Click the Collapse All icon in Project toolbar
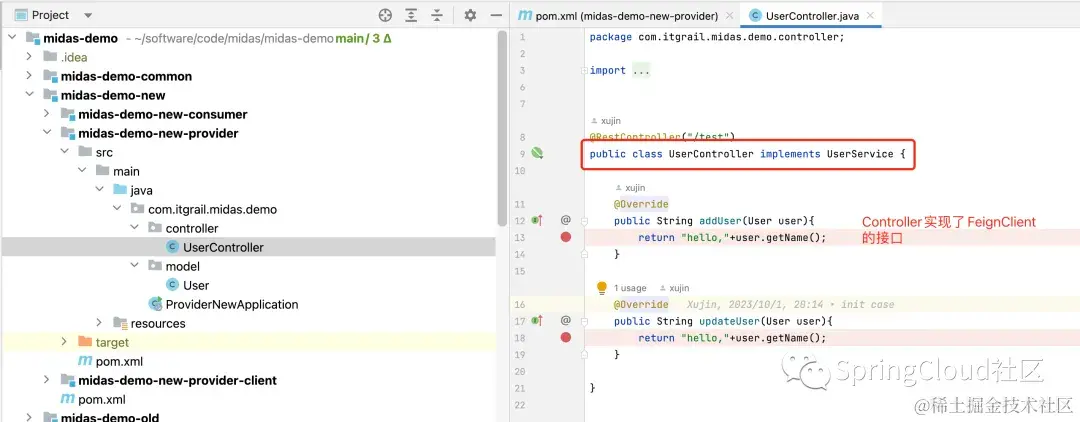 (x=437, y=15)
